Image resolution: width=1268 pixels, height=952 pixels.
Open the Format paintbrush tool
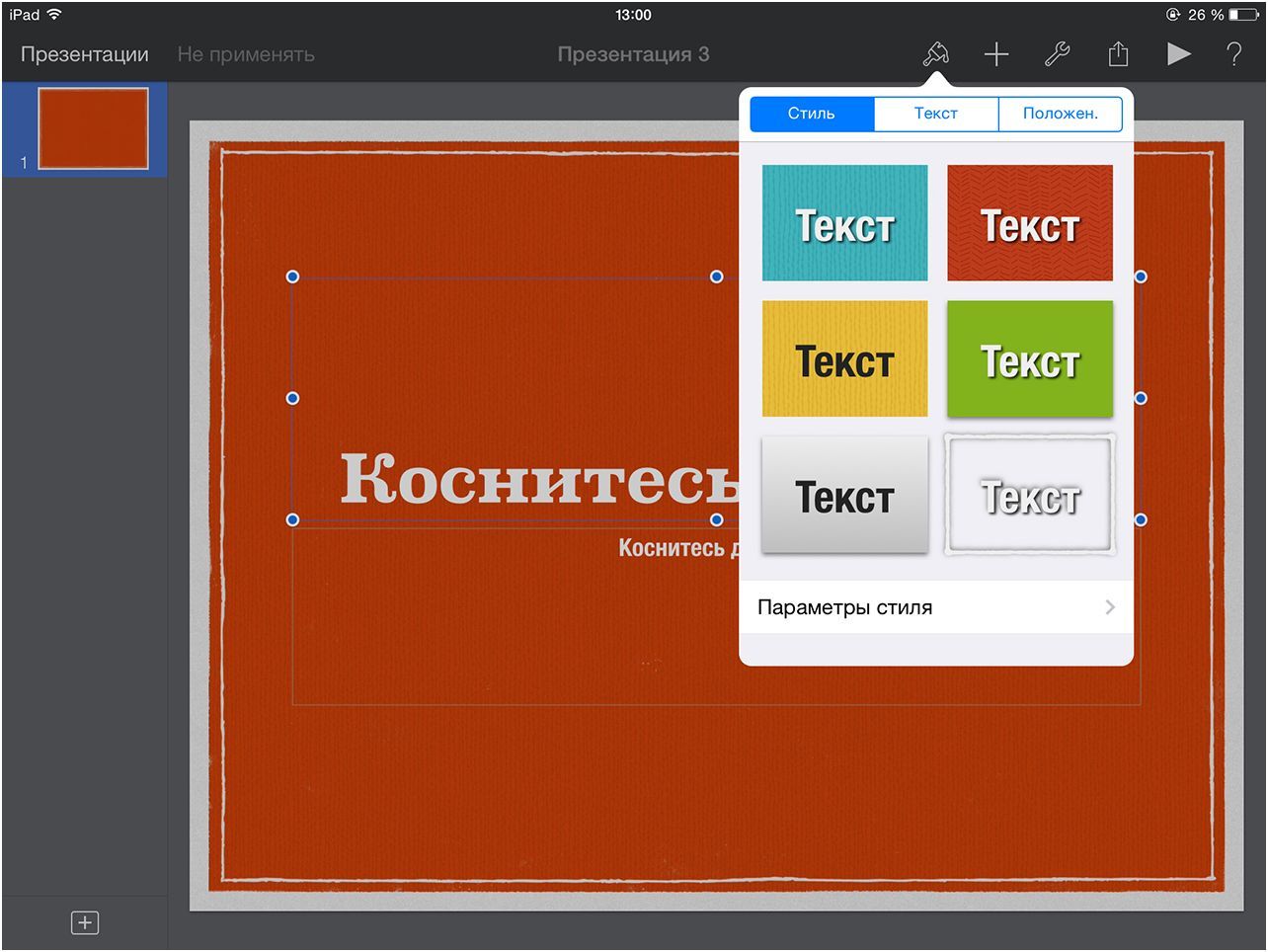pyautogui.click(x=934, y=54)
